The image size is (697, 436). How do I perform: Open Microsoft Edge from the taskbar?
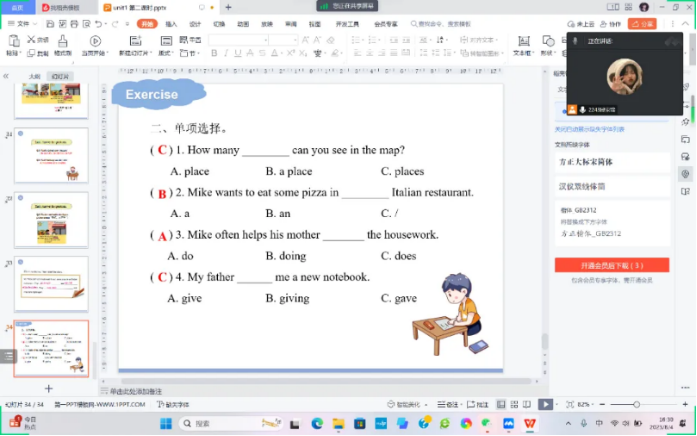(316, 423)
